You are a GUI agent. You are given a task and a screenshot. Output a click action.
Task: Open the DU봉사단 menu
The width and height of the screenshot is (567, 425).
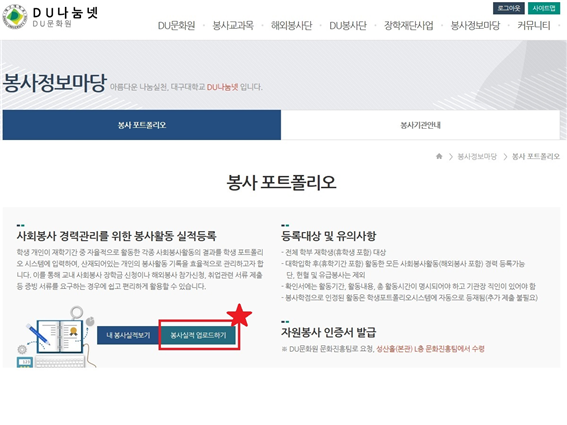(x=348, y=25)
